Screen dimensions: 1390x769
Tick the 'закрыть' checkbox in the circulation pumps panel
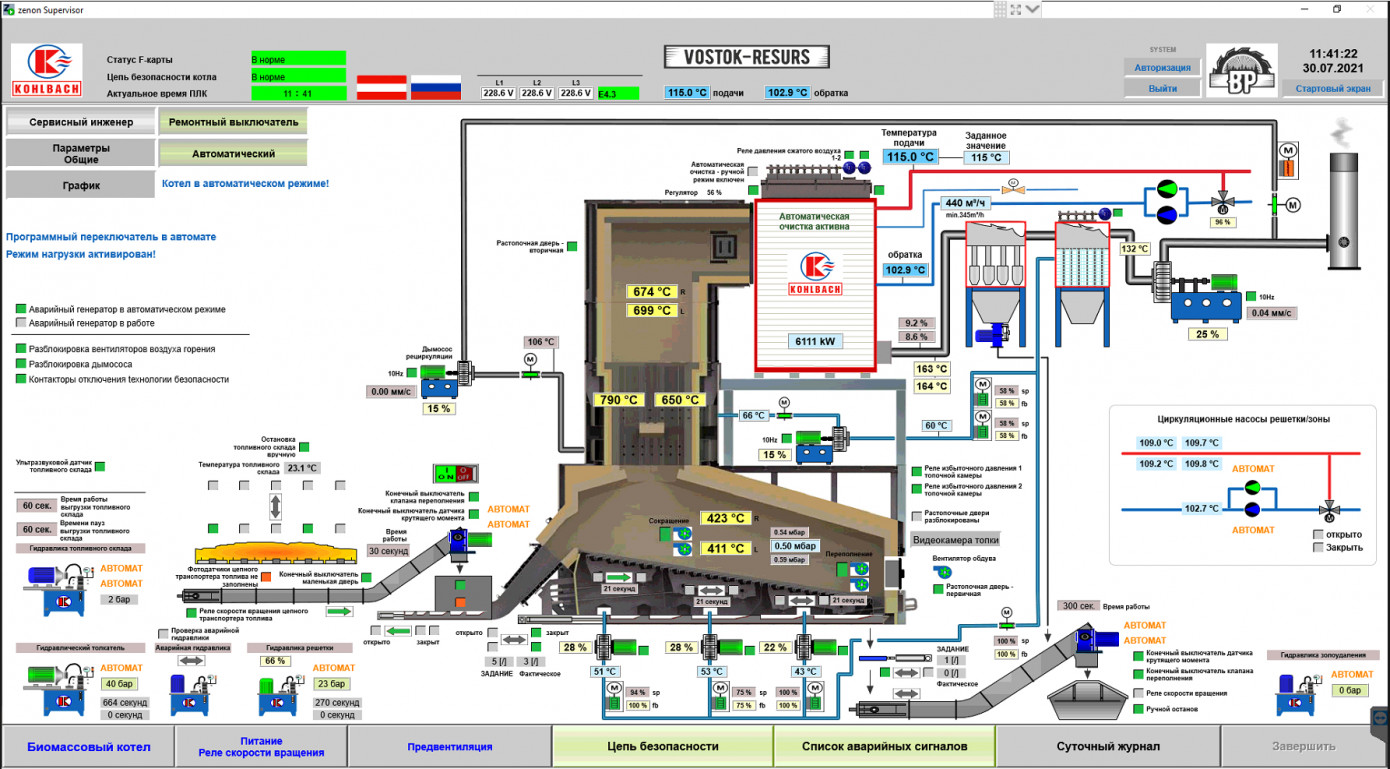pyautogui.click(x=1318, y=548)
